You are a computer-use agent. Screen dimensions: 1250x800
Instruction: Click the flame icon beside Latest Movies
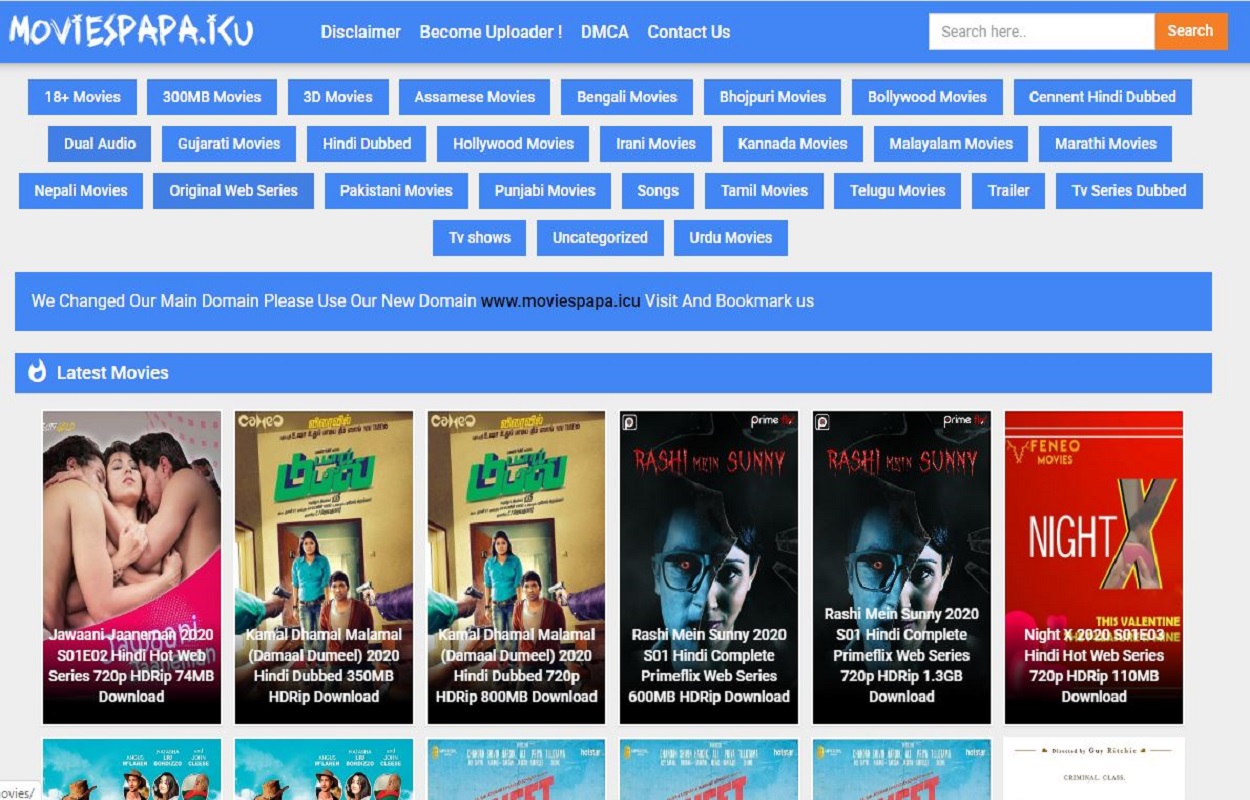point(37,372)
